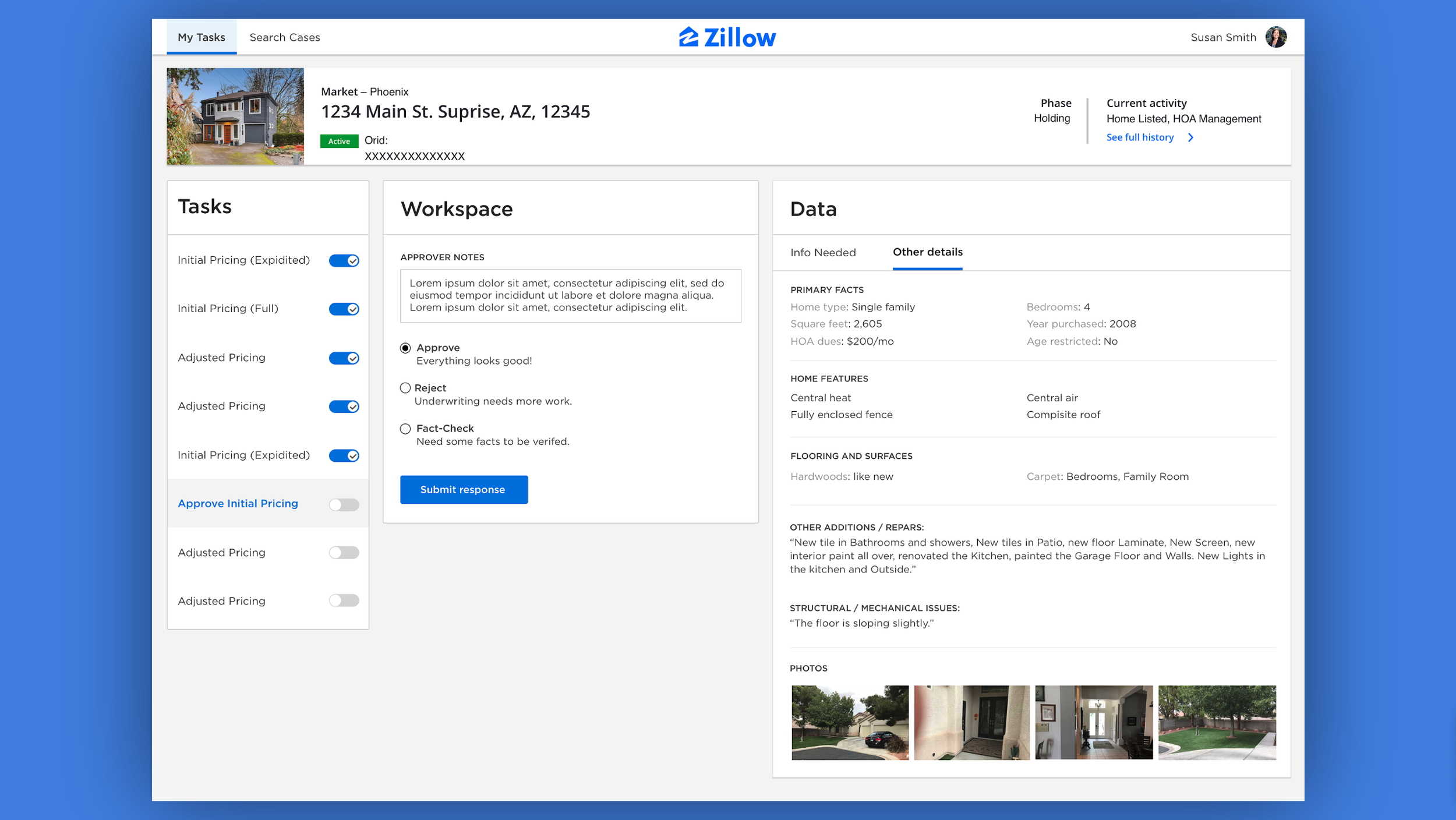The image size is (1456, 820).
Task: Open the property house photo
Action: point(235,116)
